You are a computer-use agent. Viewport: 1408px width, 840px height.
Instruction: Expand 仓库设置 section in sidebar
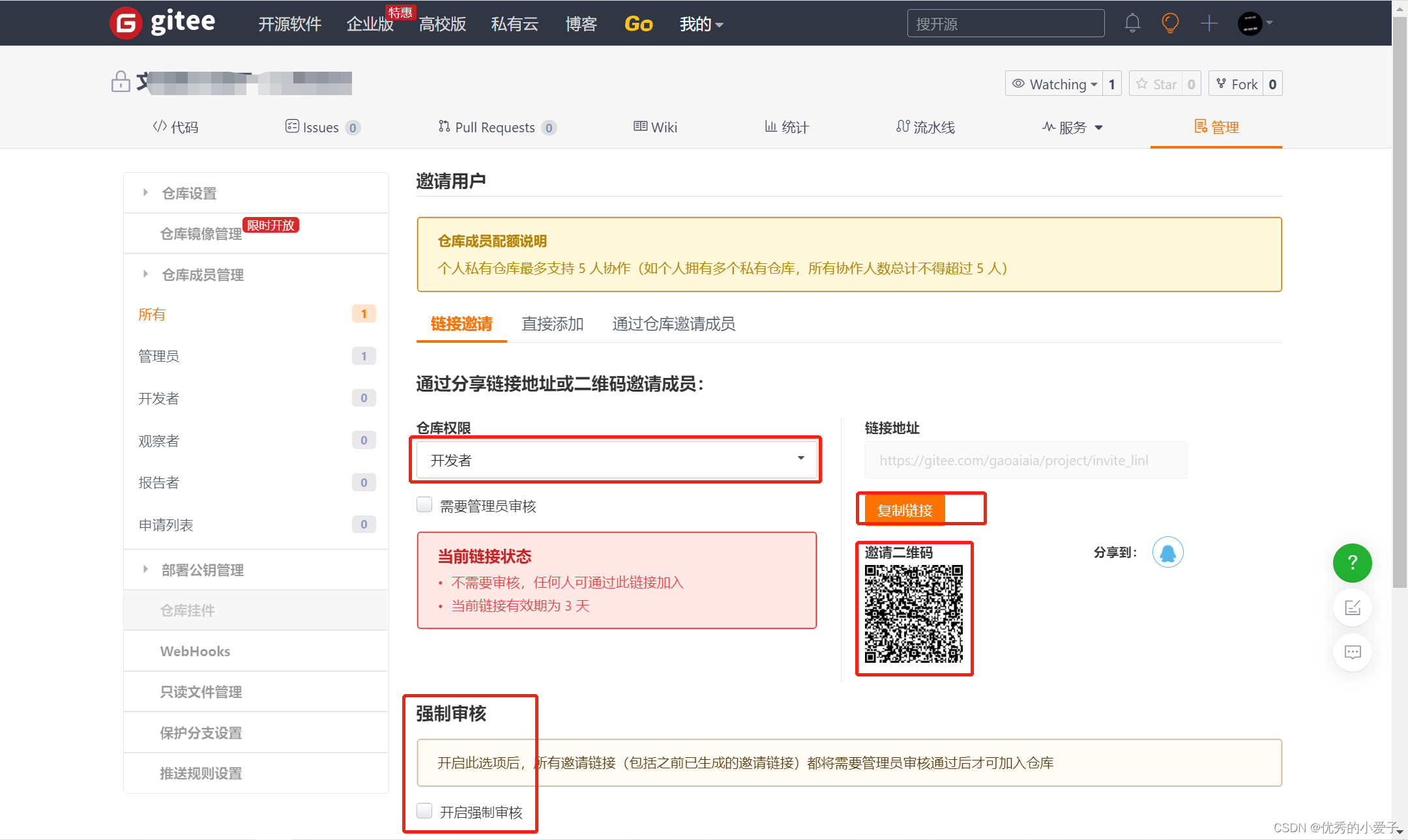click(256, 193)
